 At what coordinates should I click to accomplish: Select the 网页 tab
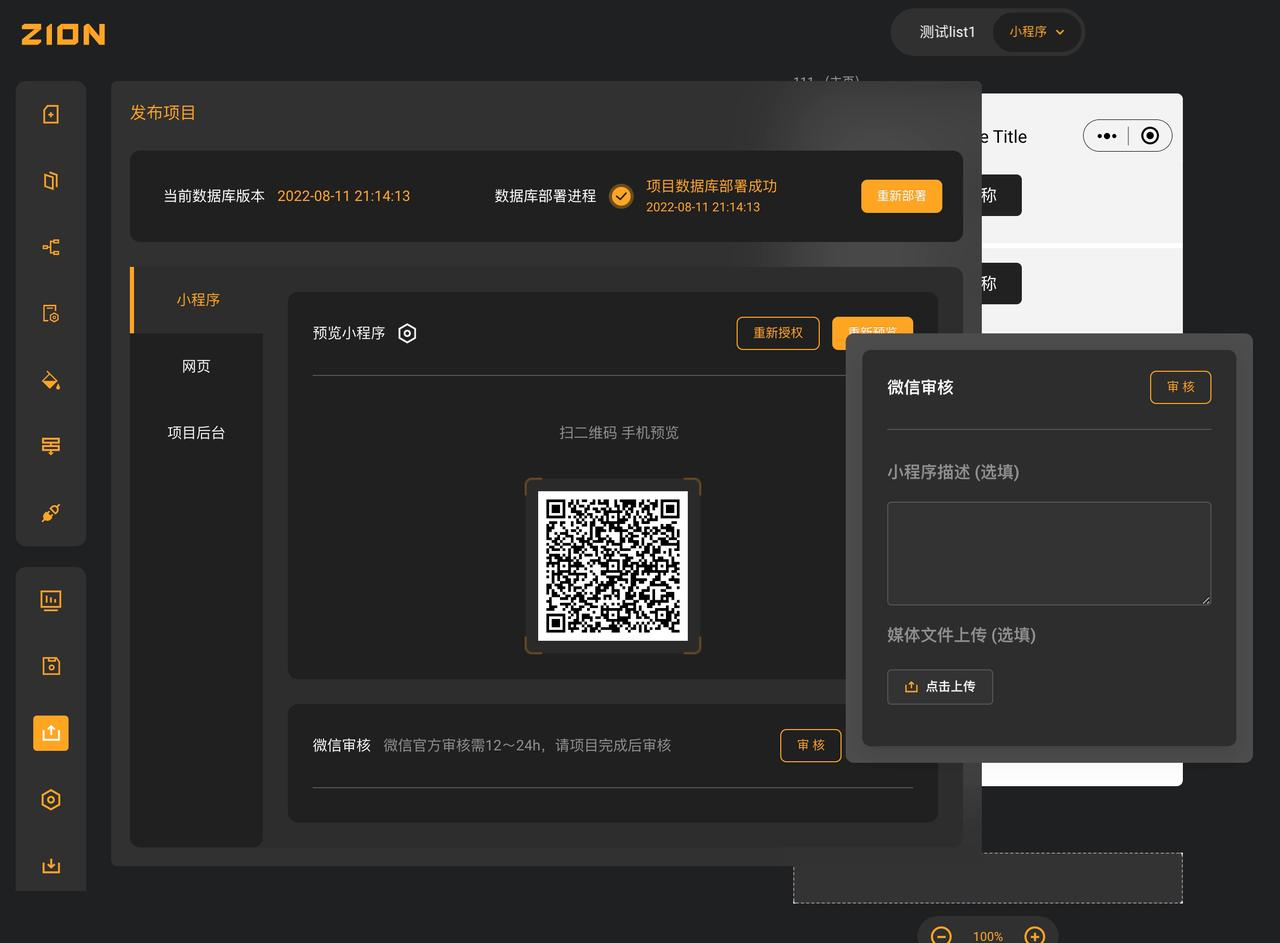(197, 366)
